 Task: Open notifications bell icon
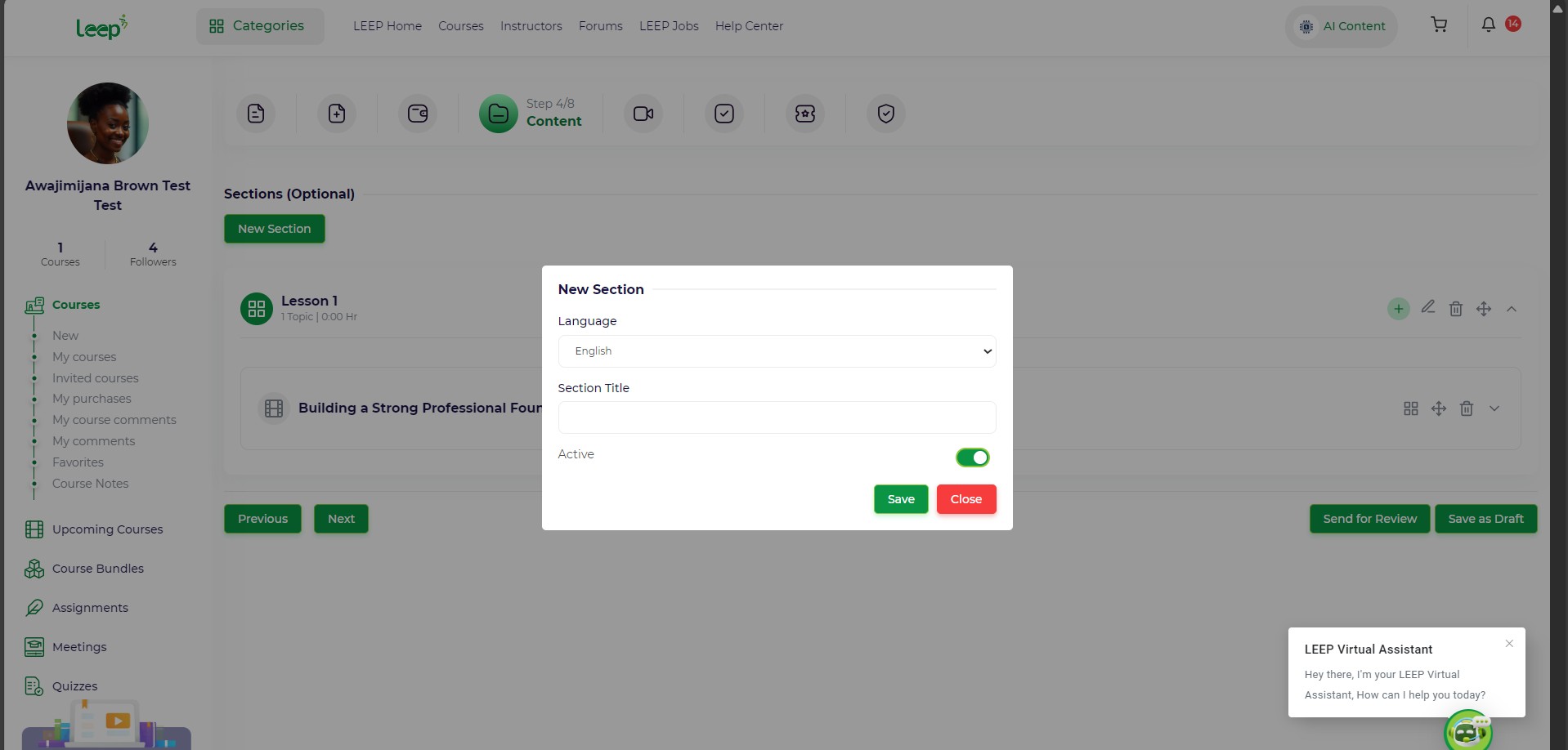pos(1488,25)
